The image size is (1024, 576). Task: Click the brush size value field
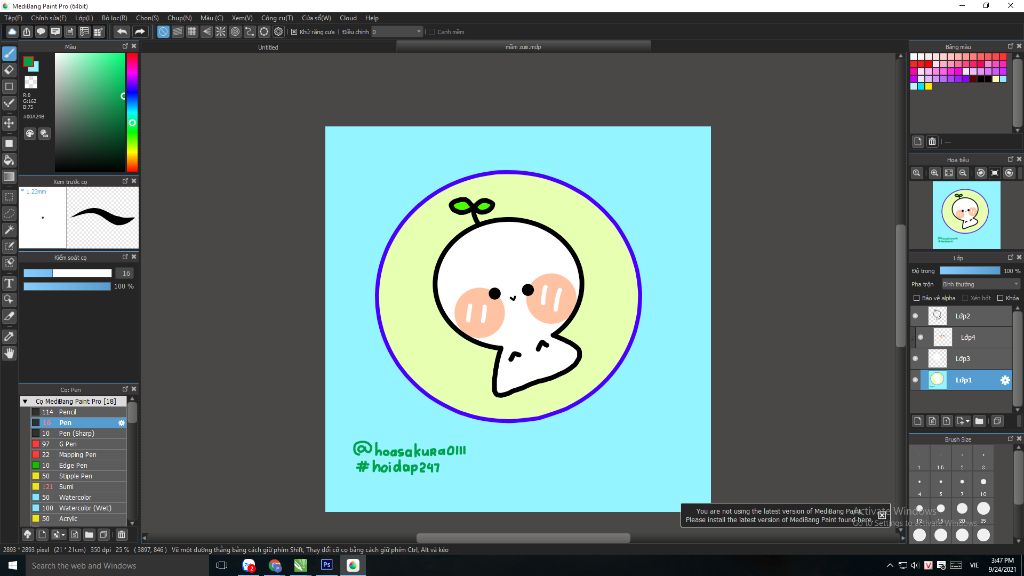click(125, 273)
